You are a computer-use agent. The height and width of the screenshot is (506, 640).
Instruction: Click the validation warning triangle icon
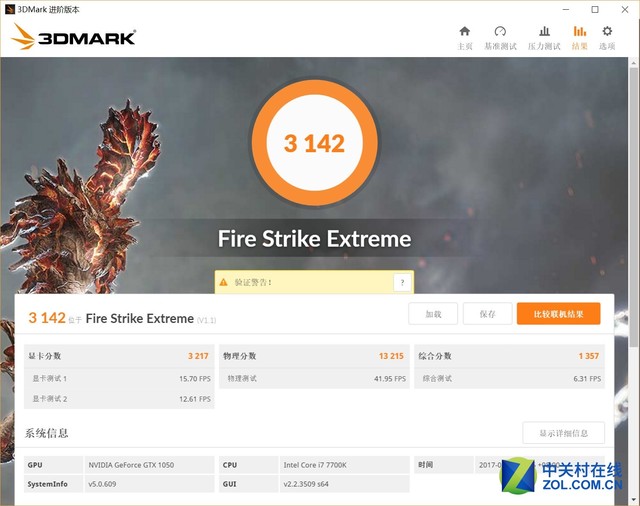[x=223, y=282]
